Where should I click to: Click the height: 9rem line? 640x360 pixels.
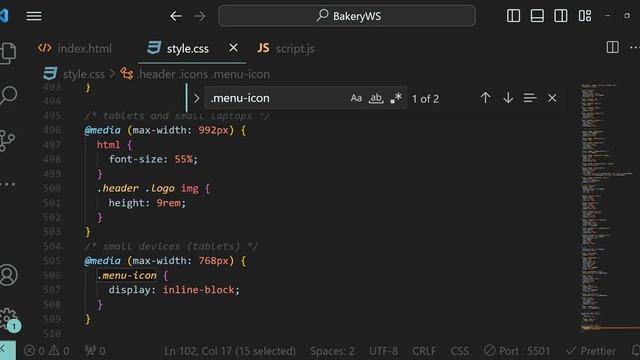(x=147, y=203)
